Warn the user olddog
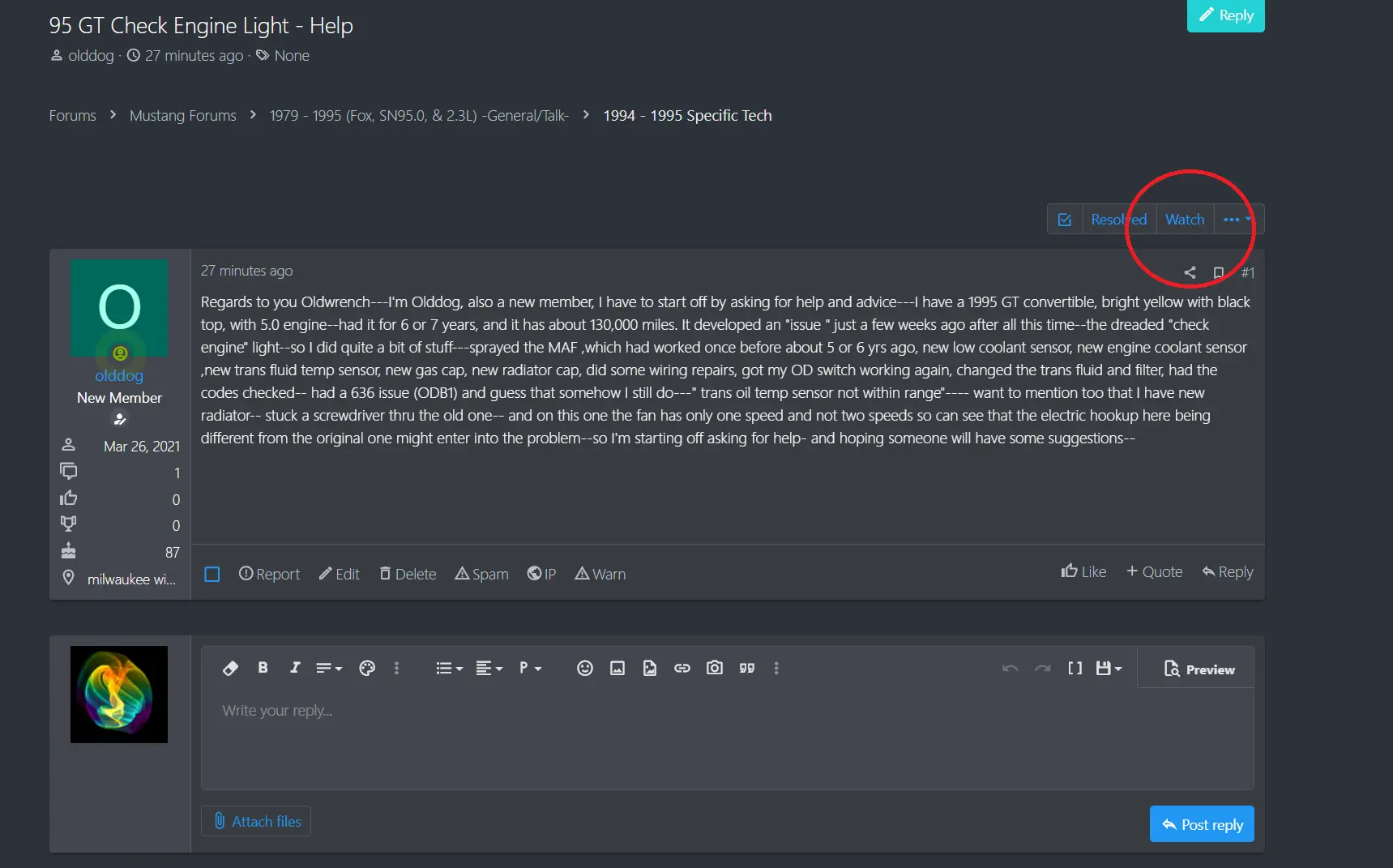Image resolution: width=1393 pixels, height=868 pixels. tap(600, 574)
